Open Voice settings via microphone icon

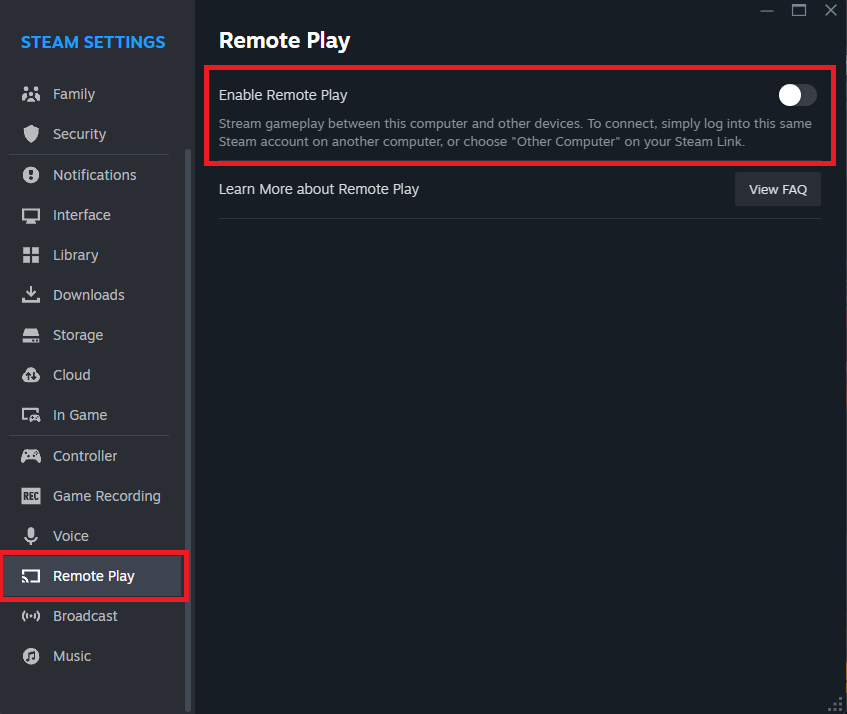pos(30,536)
